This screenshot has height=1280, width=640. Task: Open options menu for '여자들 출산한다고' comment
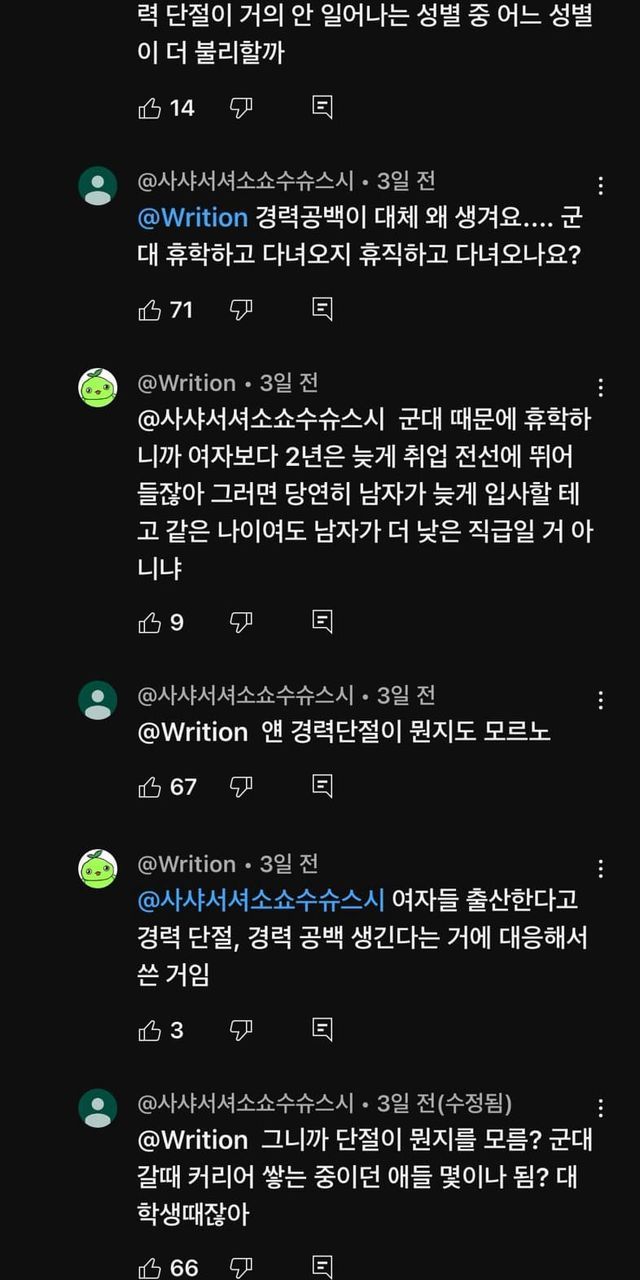pyautogui.click(x=600, y=869)
